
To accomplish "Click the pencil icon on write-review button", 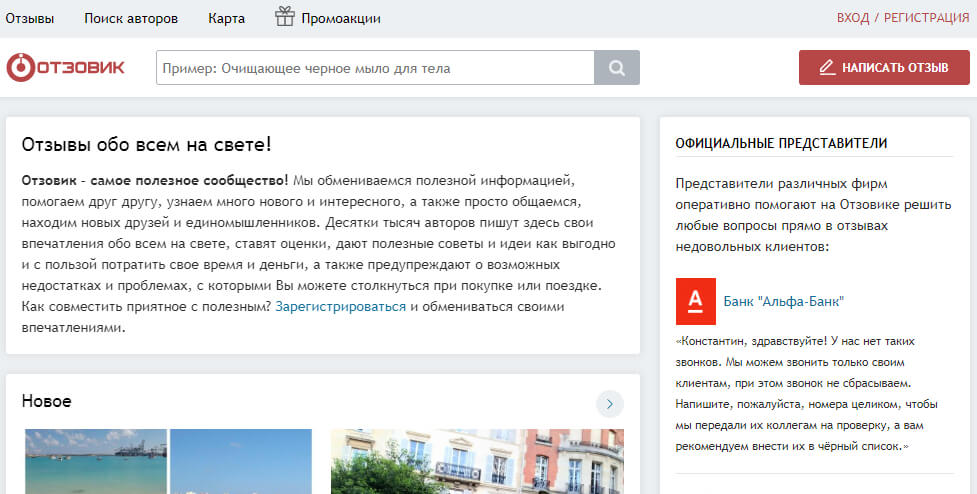I will 826,68.
